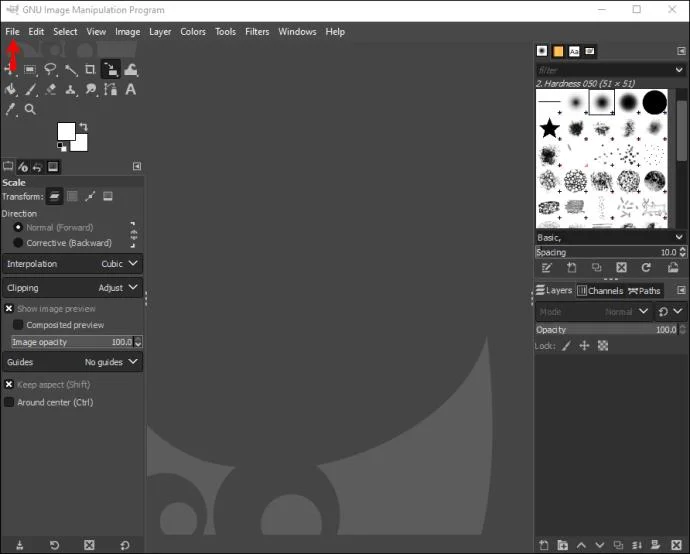Open tool options tab configuration menu
The width and height of the screenshot is (690, 554).
[137, 166]
